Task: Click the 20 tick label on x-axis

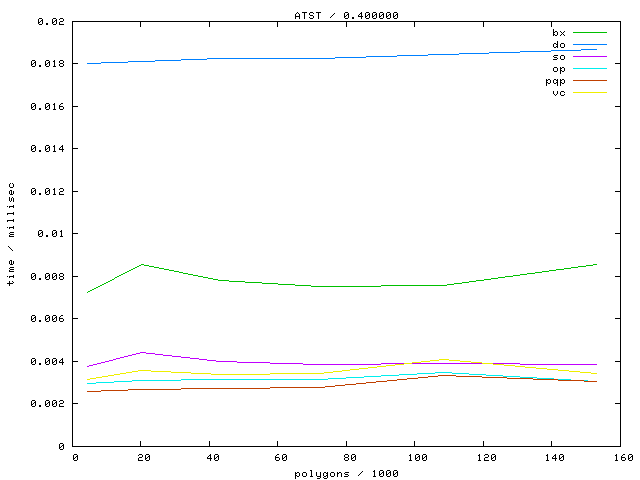Action: tap(143, 458)
